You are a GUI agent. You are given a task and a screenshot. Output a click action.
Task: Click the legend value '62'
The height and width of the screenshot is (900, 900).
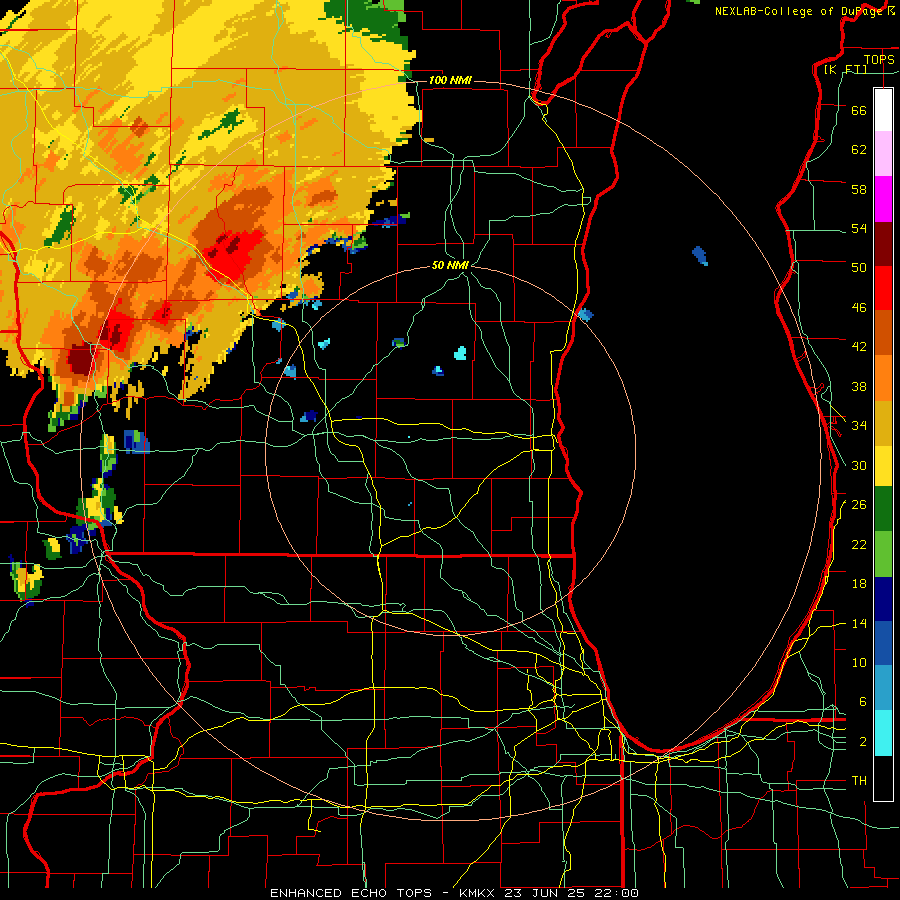tap(859, 150)
